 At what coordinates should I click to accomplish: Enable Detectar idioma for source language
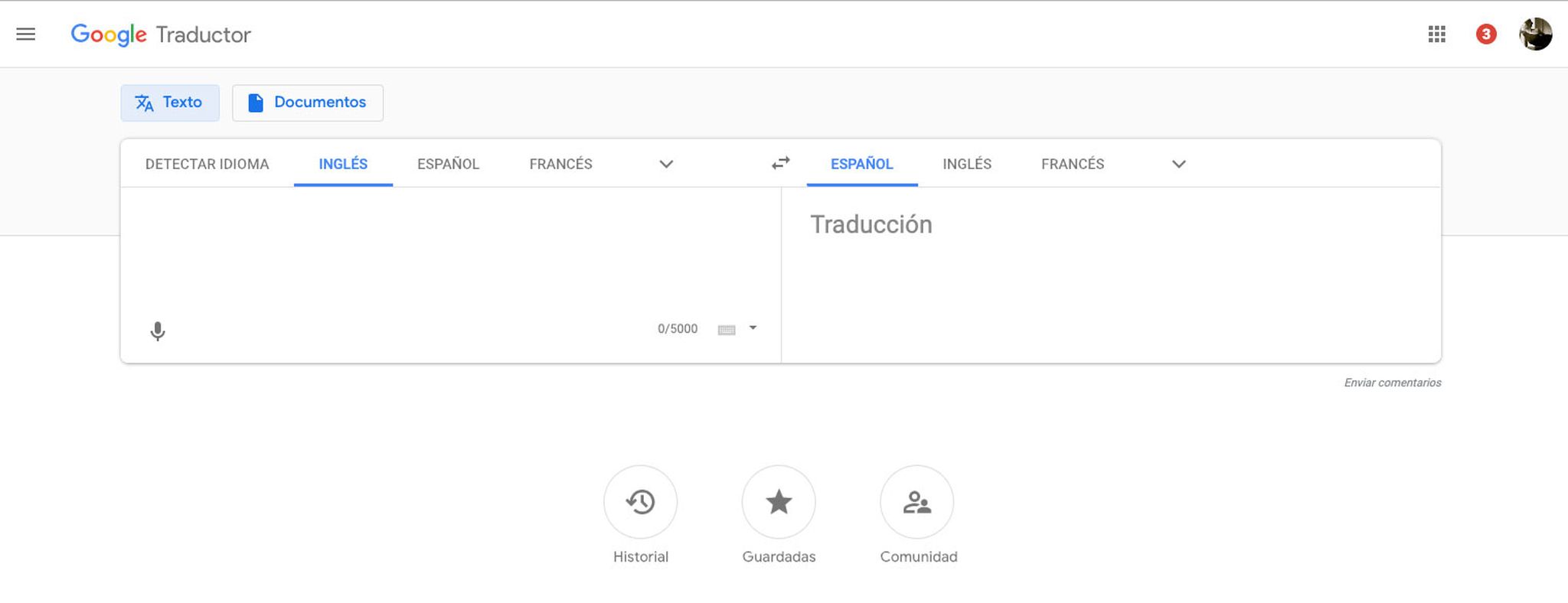(206, 163)
